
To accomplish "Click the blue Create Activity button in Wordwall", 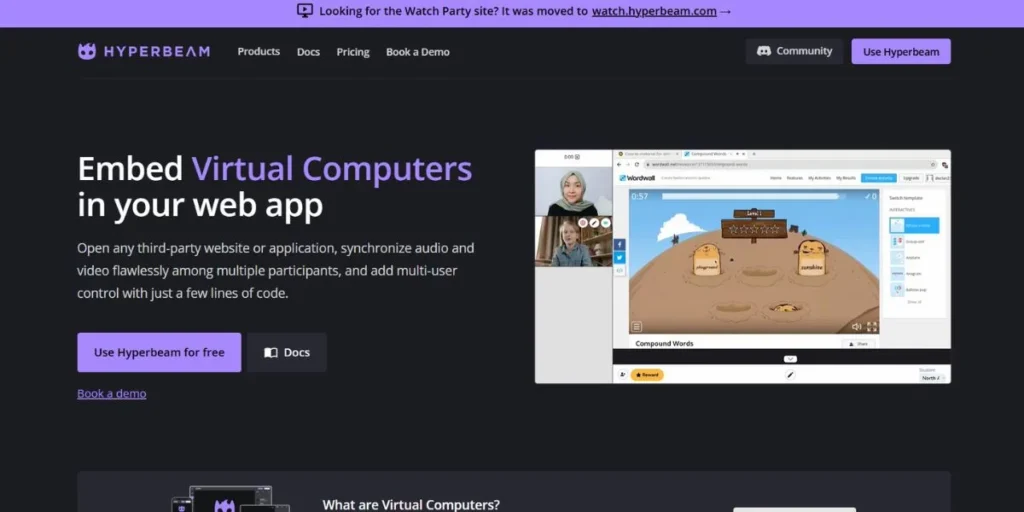I will (x=878, y=178).
